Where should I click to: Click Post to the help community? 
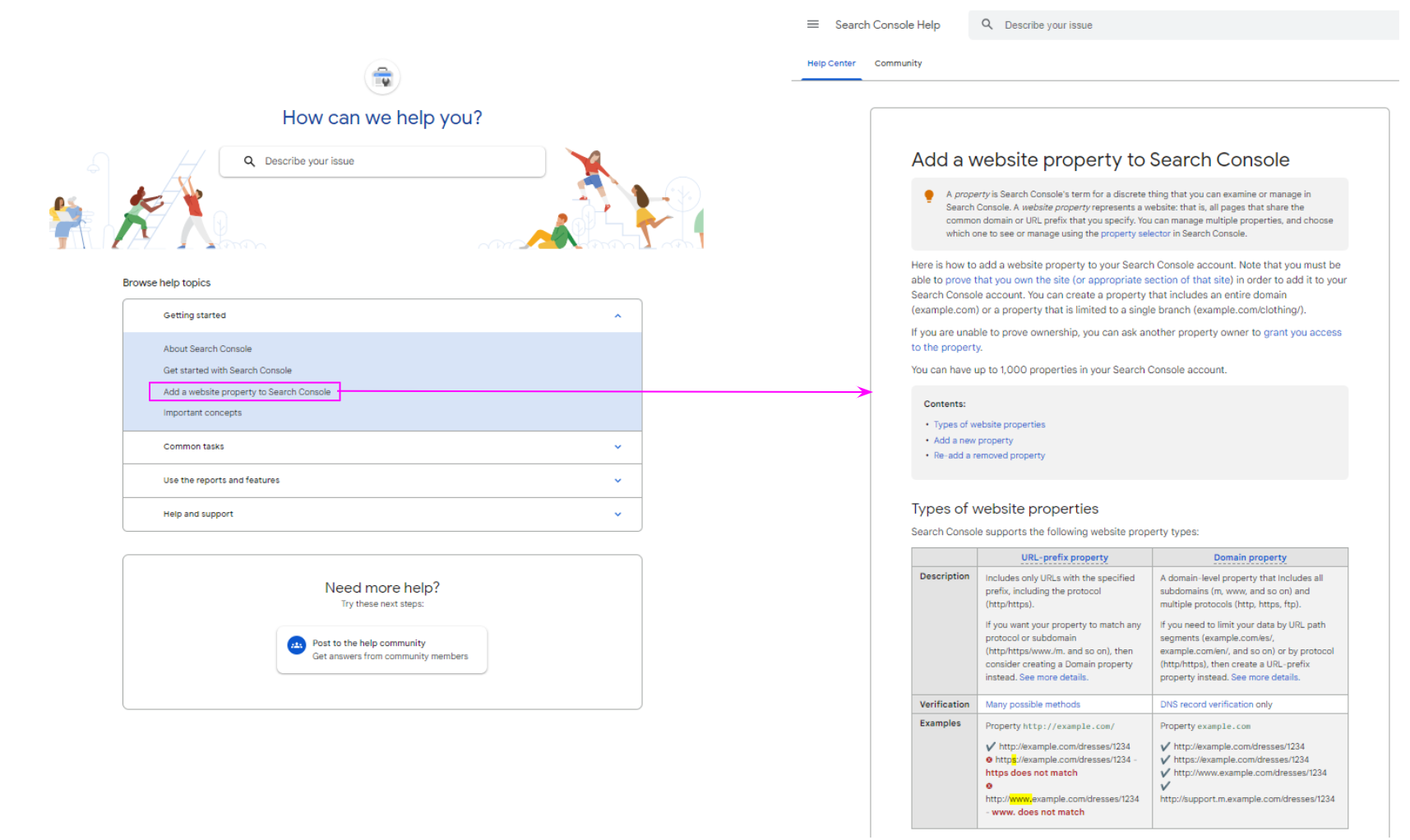point(382,650)
